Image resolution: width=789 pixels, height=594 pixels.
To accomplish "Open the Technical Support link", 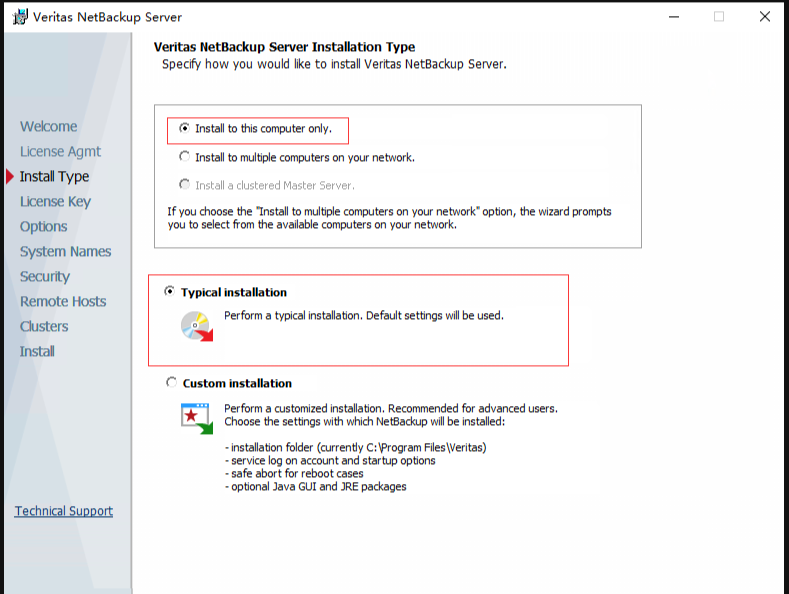I will point(64,511).
